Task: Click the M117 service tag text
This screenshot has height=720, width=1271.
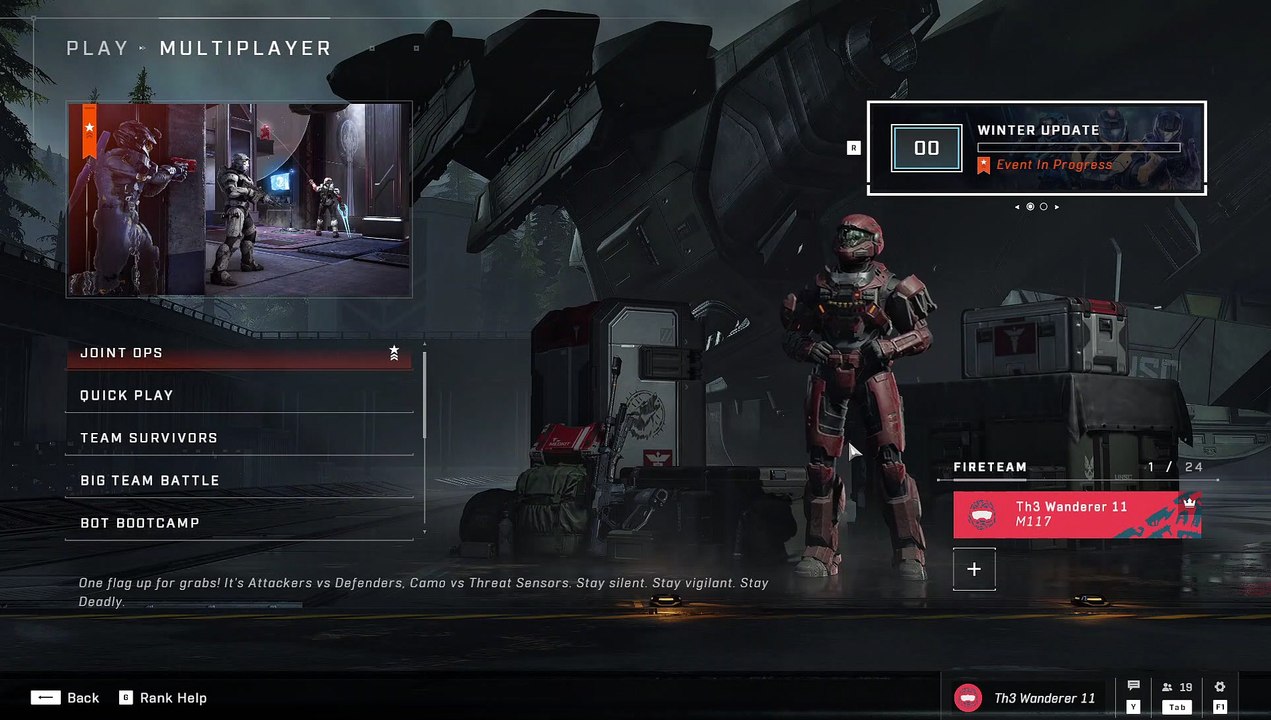Action: coord(1033,522)
